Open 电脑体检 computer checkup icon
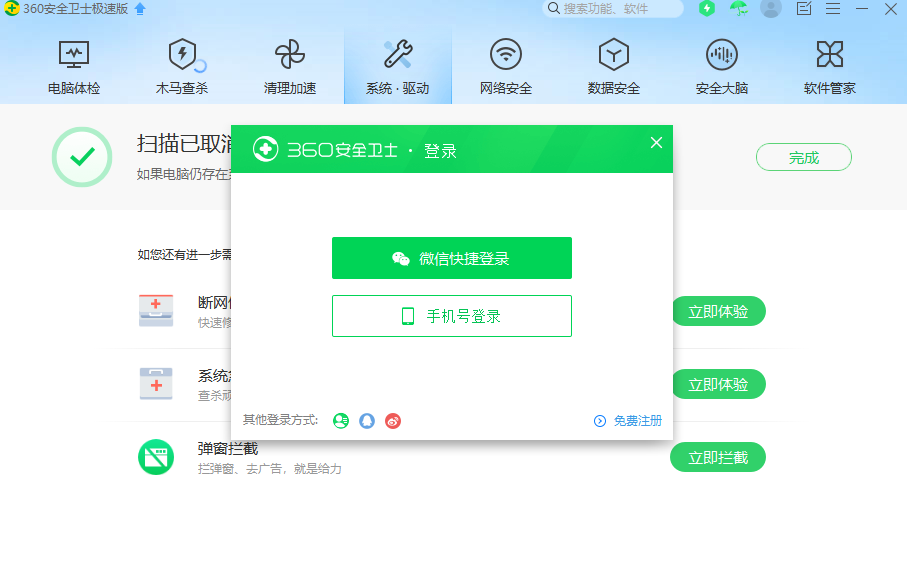907x568 pixels. point(74,55)
